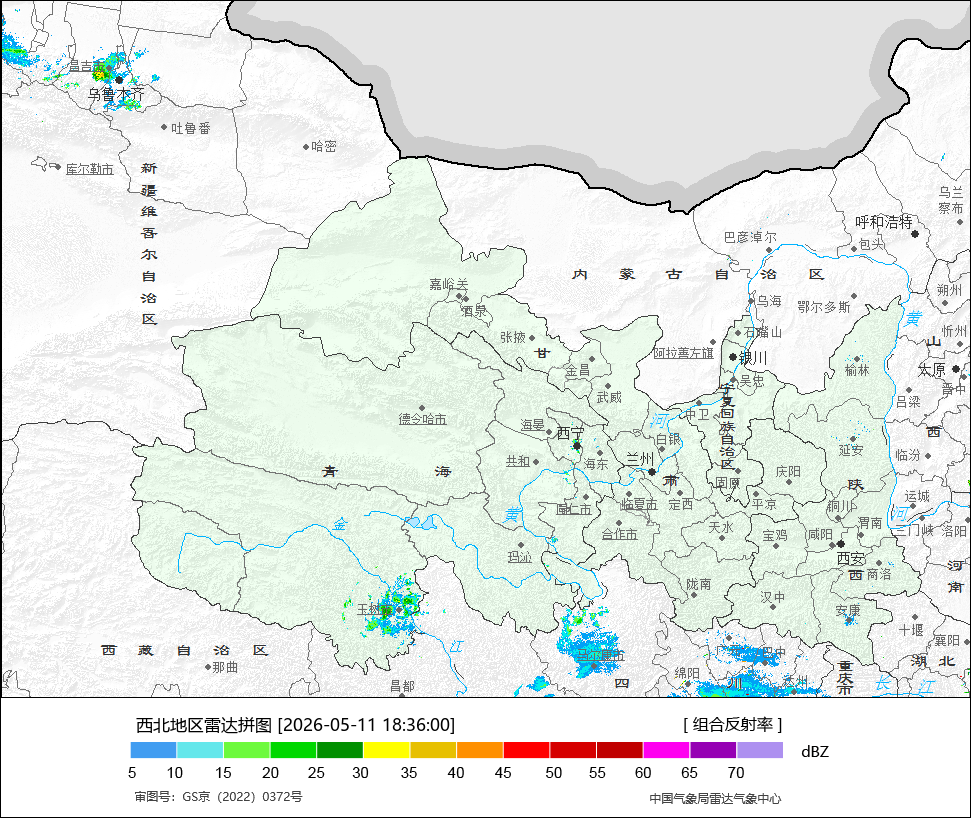Click the blue 5 dBZ legend swatch
971x818 pixels.
click(154, 751)
